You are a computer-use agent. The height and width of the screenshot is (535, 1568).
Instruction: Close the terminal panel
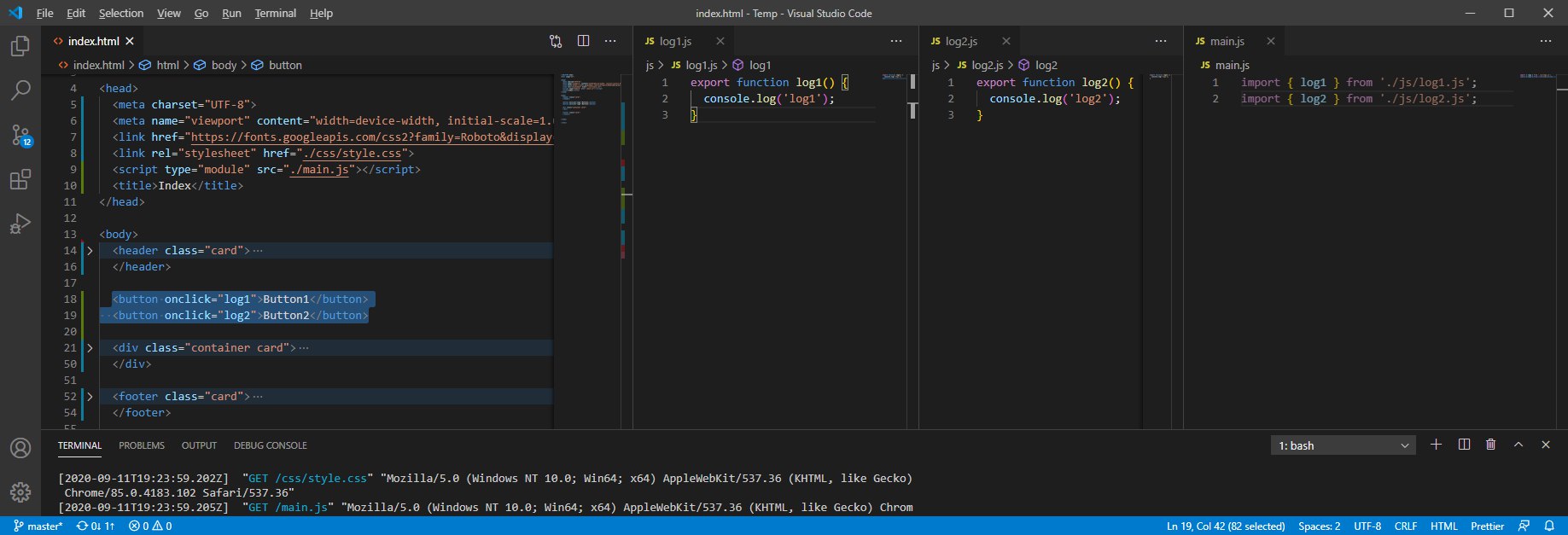coord(1546,445)
